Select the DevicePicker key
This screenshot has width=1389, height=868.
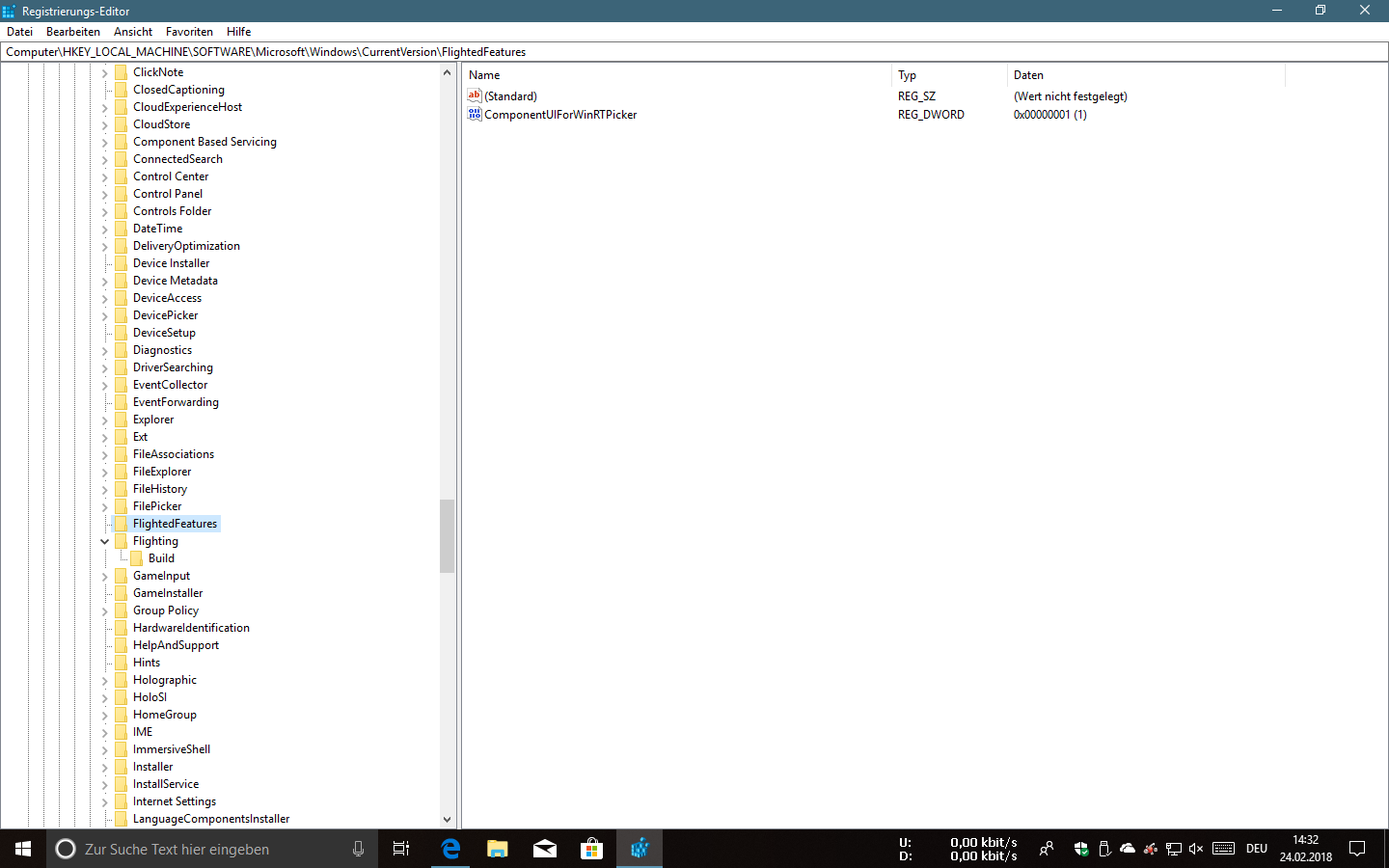pos(165,315)
